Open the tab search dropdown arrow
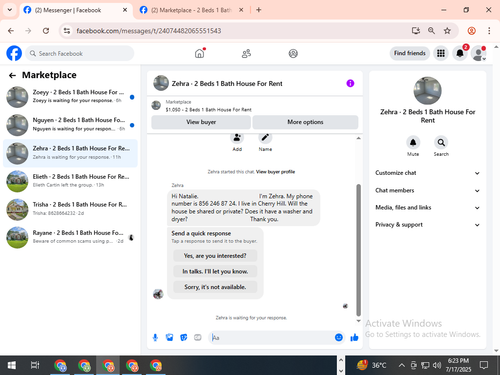 click(x=10, y=10)
